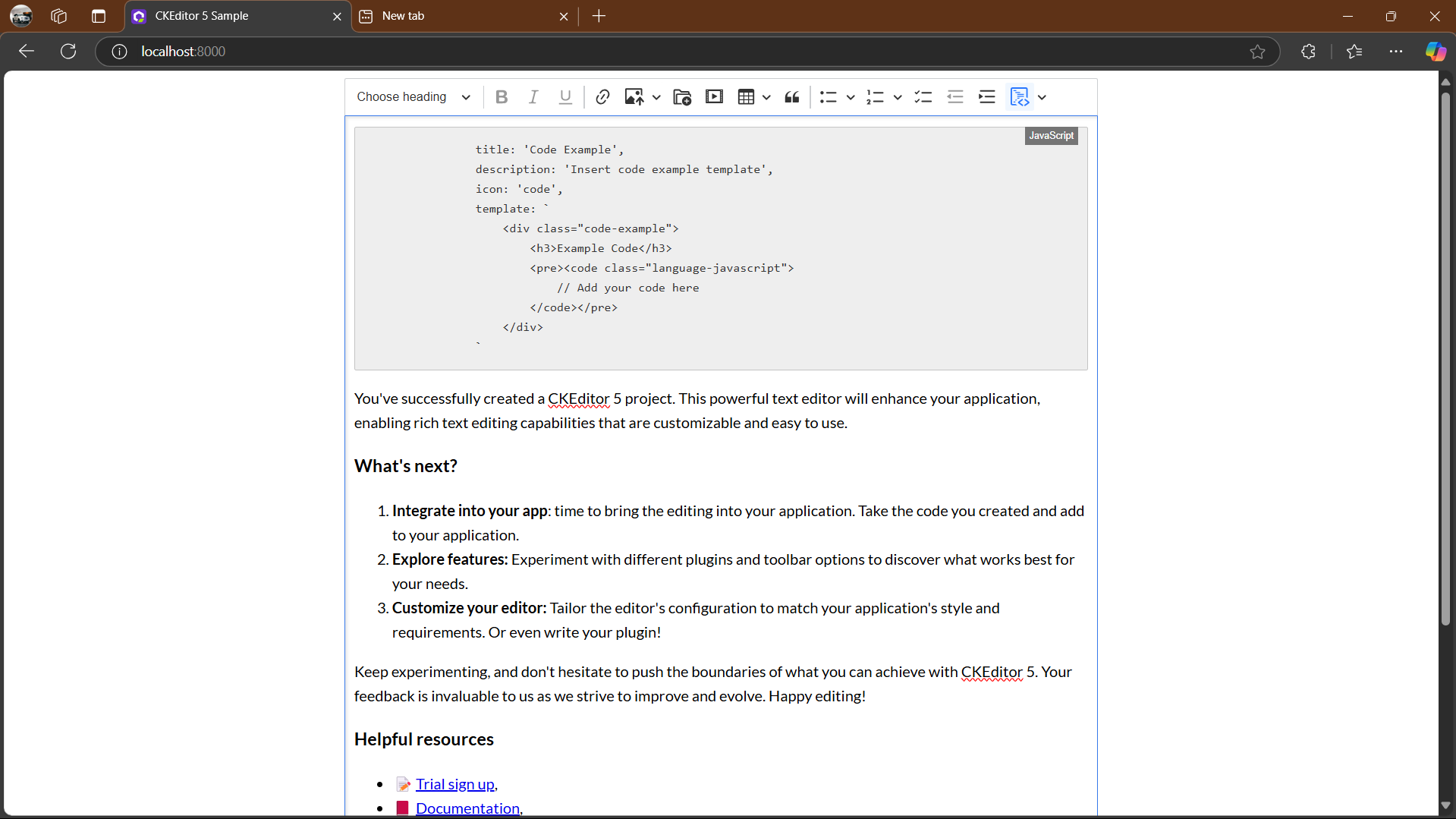1456x819 pixels.
Task: Insert a block quote
Action: pos(791,96)
